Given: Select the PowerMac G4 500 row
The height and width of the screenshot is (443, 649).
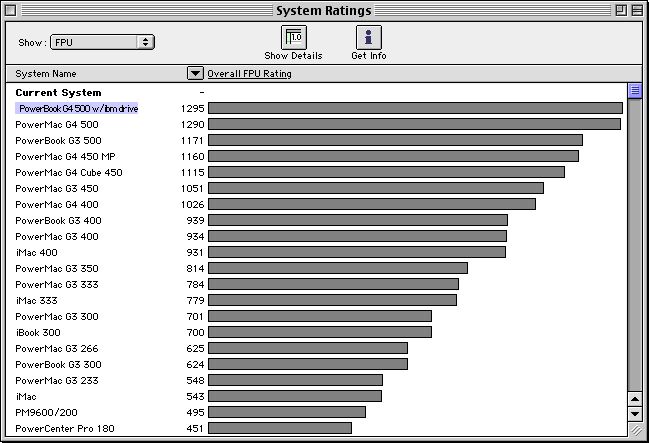Looking at the screenshot, I should tap(317, 125).
